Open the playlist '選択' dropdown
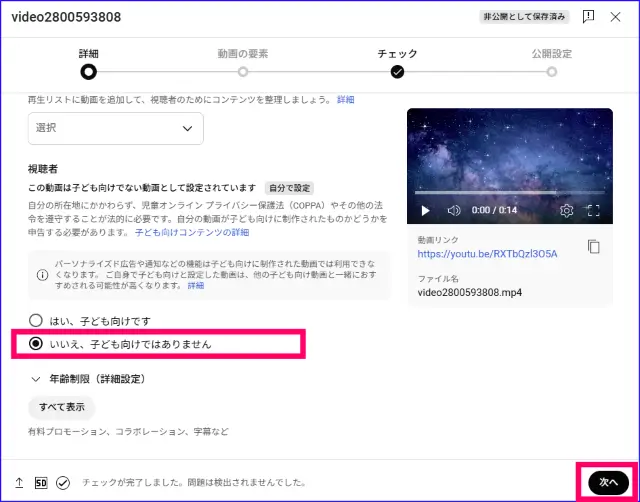Screen dimensions: 640x502 [x=115, y=128]
